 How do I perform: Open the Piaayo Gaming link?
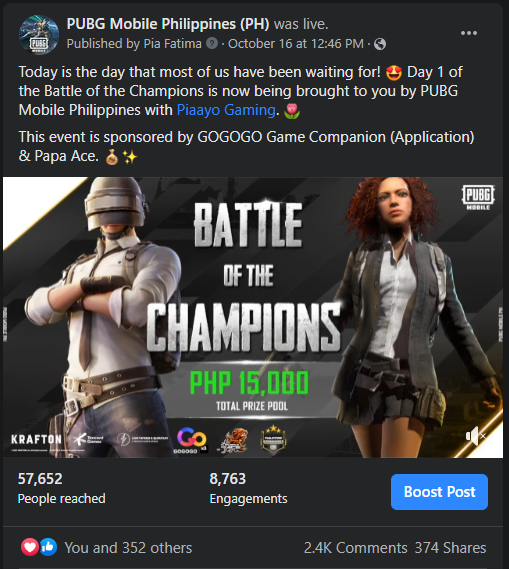click(226, 110)
